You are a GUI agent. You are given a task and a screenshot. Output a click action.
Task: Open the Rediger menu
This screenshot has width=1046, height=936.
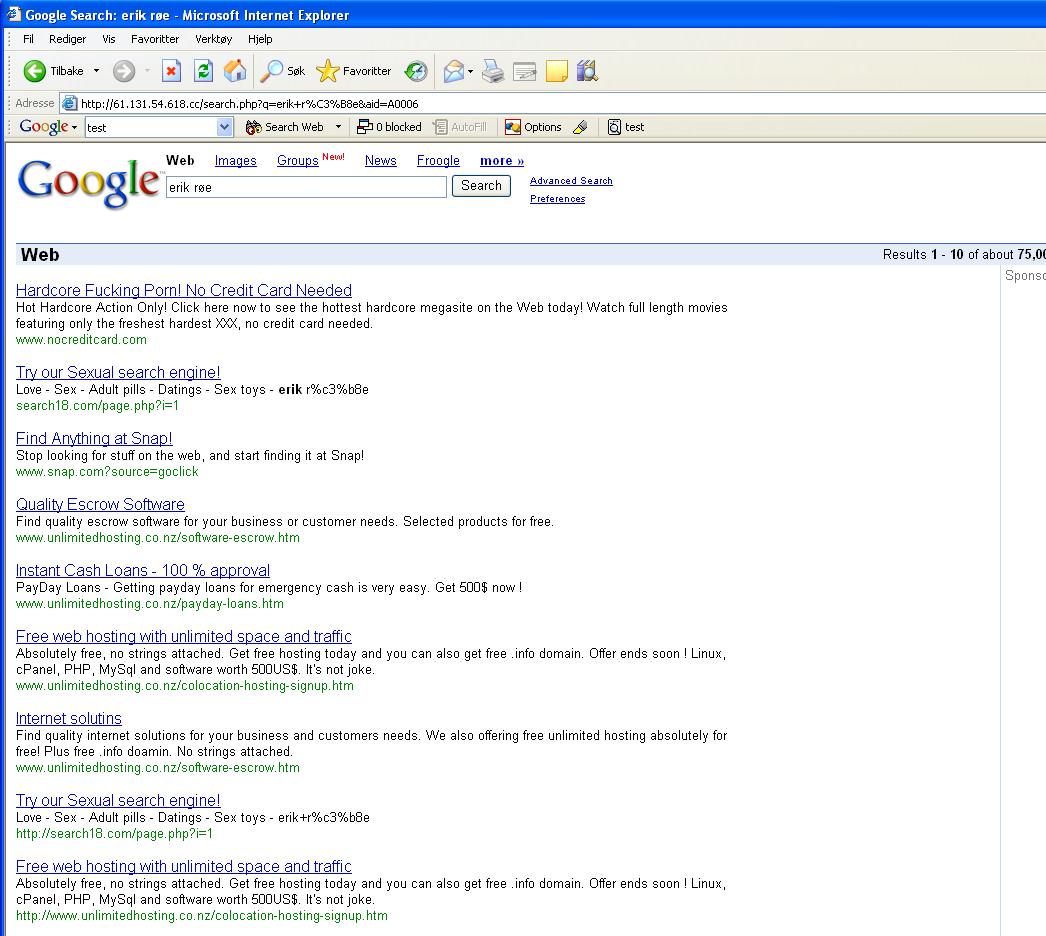67,39
